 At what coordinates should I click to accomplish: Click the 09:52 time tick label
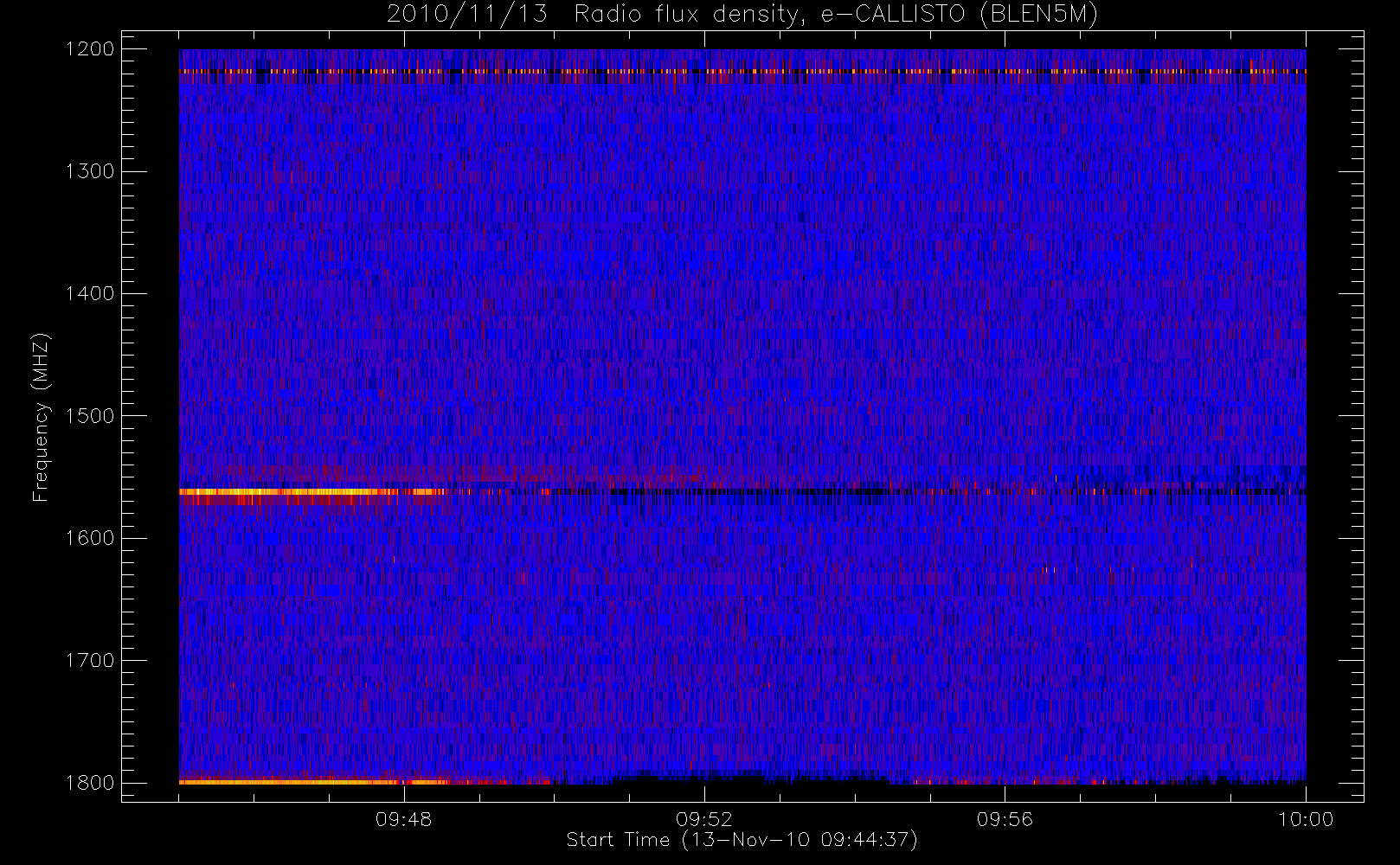click(x=704, y=819)
